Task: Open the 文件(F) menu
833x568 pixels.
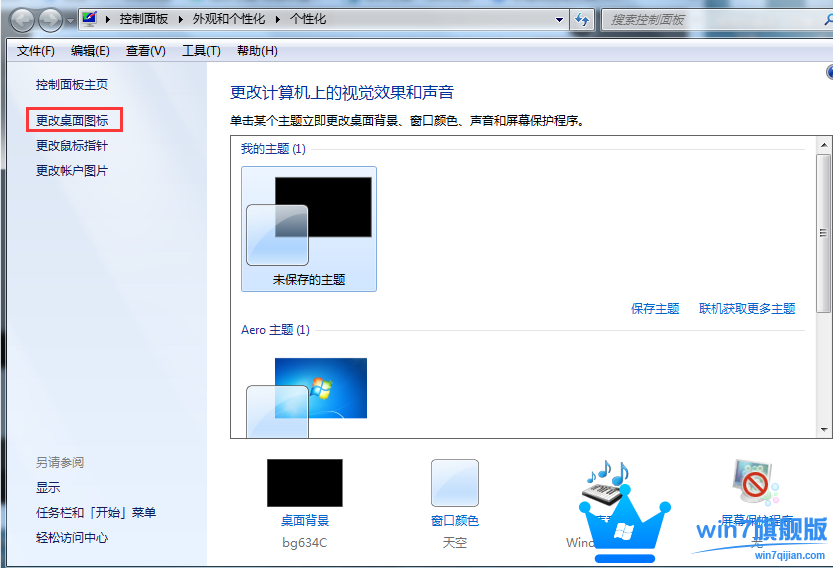Action: coord(36,51)
